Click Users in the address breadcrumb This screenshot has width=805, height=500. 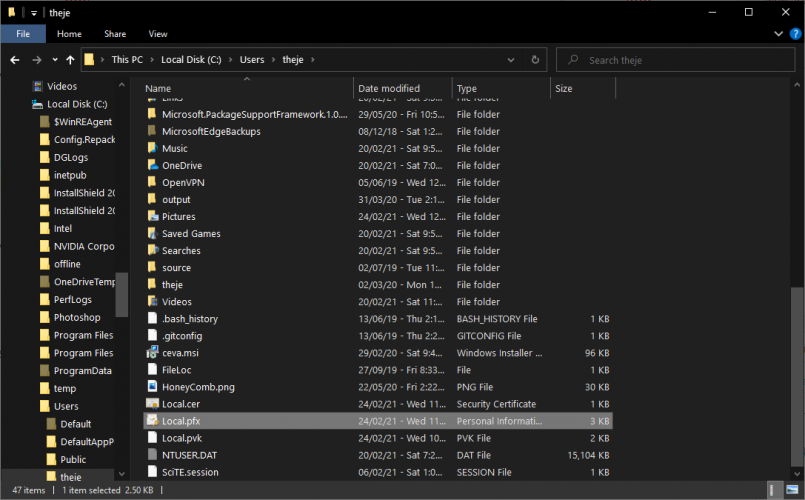(x=252, y=60)
